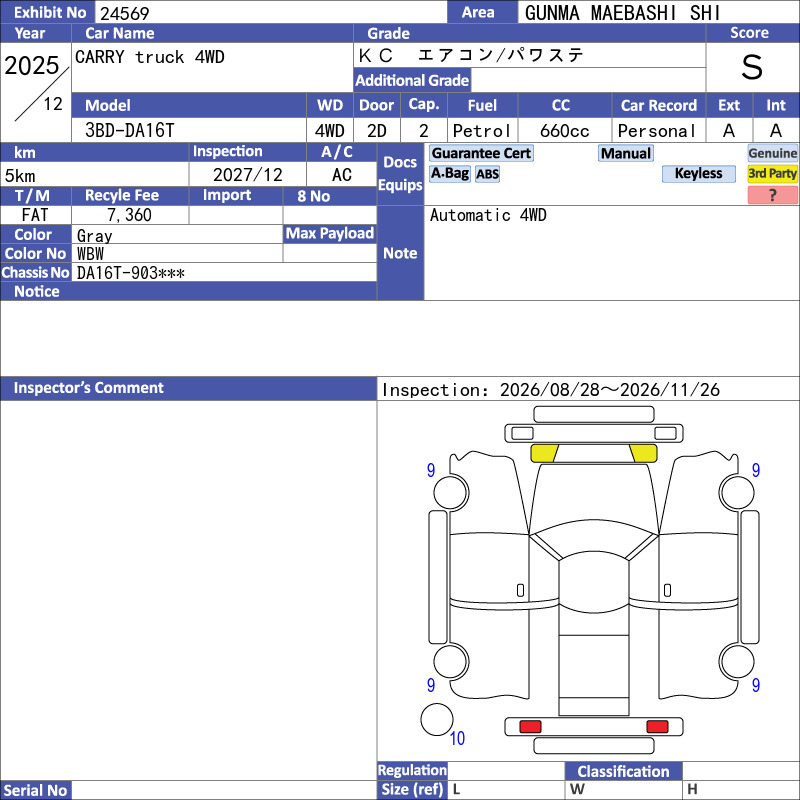The width and height of the screenshot is (800, 800).
Task: Click the spare tire circle marked 10
Action: click(x=437, y=719)
